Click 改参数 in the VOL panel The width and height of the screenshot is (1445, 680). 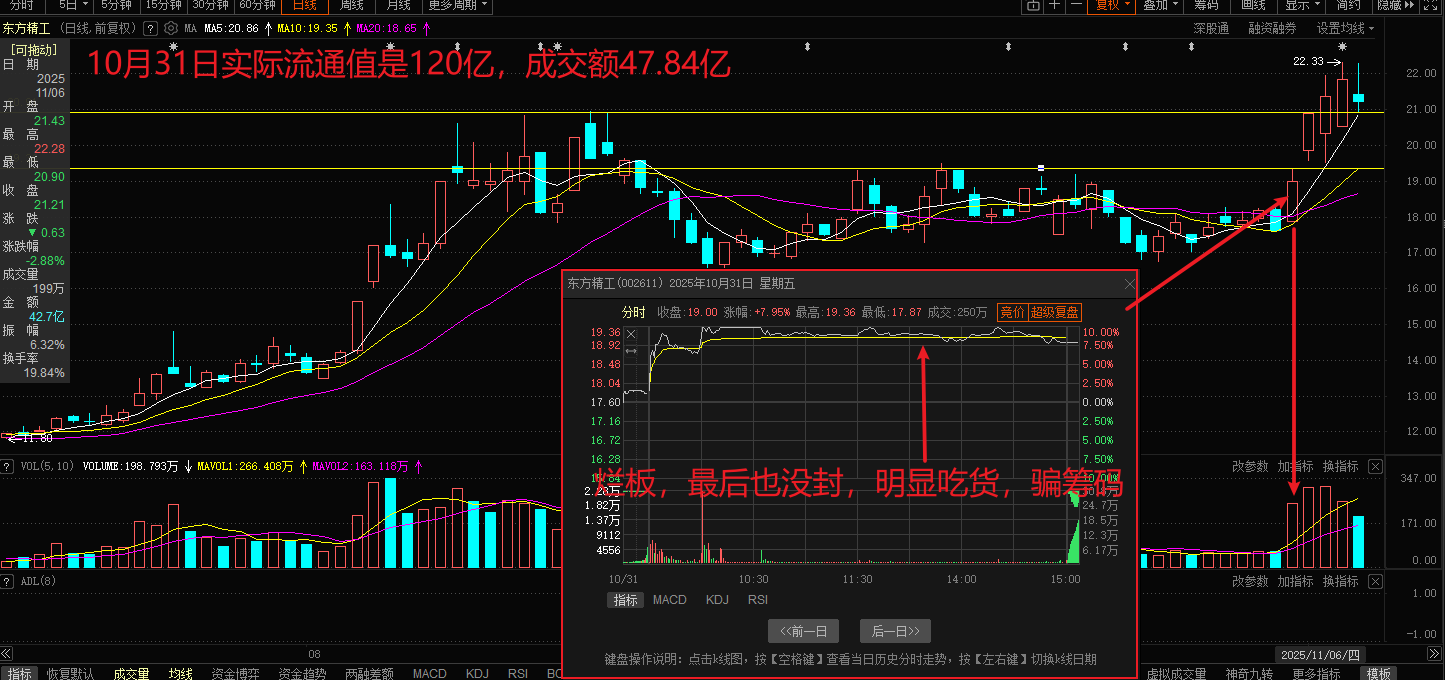pos(1250,467)
